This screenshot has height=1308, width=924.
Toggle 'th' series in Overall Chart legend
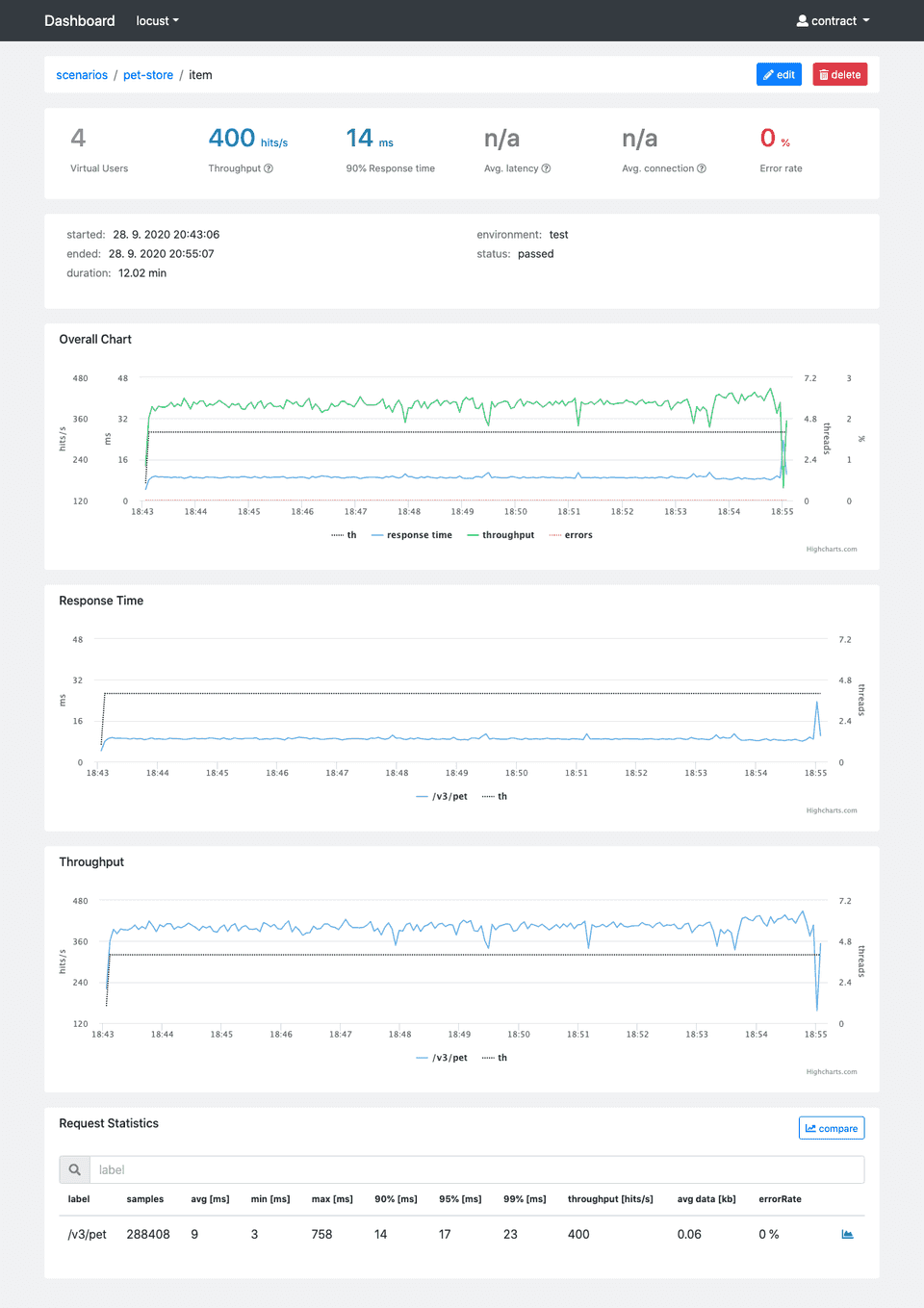(x=344, y=535)
